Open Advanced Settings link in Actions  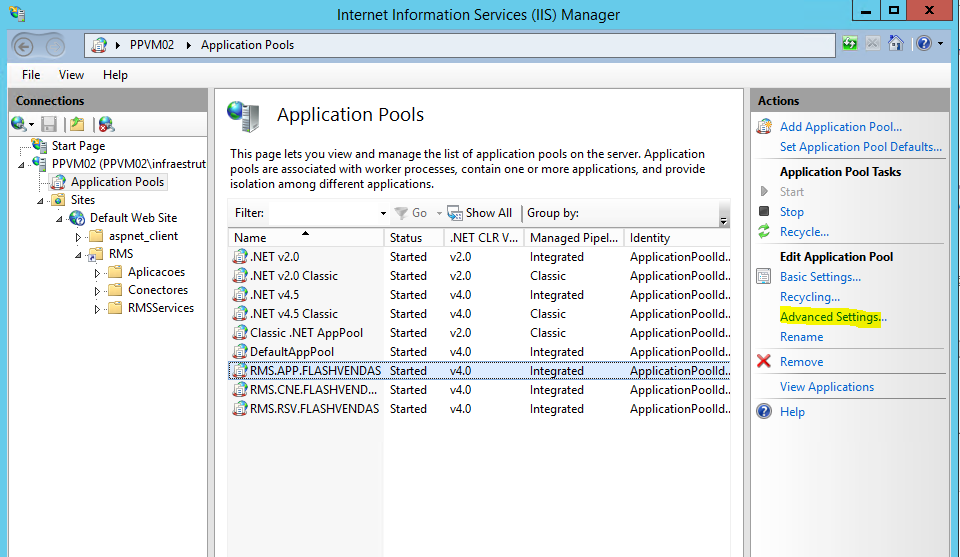(832, 317)
